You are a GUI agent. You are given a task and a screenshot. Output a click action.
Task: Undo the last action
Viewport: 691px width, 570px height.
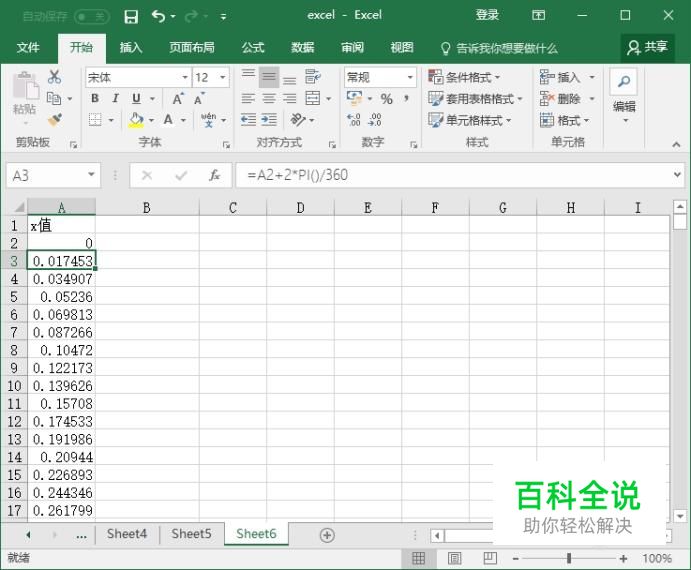[x=158, y=17]
